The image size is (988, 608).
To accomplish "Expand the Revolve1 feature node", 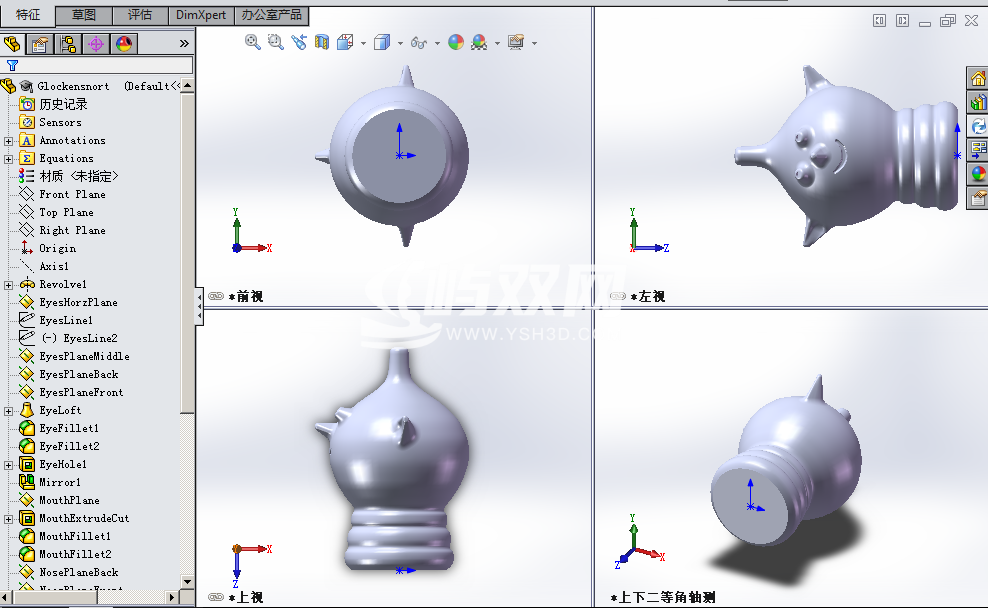I will (x=8, y=285).
